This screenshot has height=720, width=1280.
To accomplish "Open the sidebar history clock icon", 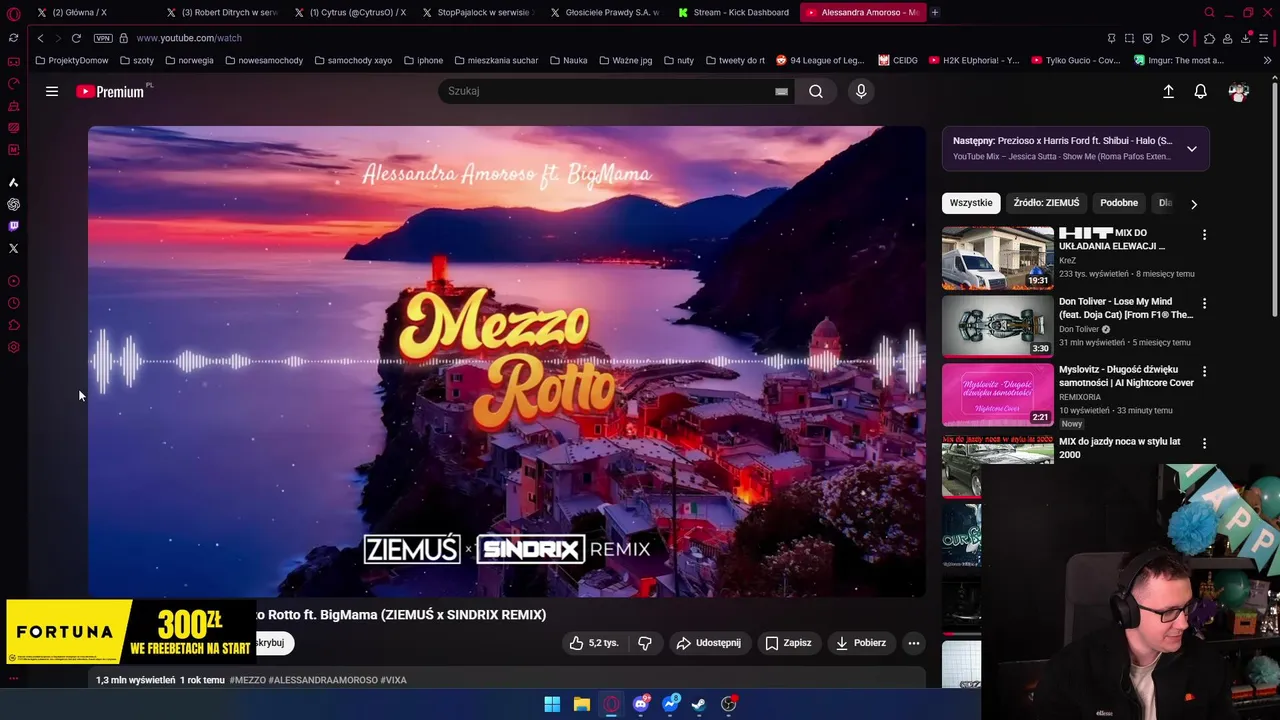I will click(x=13, y=303).
